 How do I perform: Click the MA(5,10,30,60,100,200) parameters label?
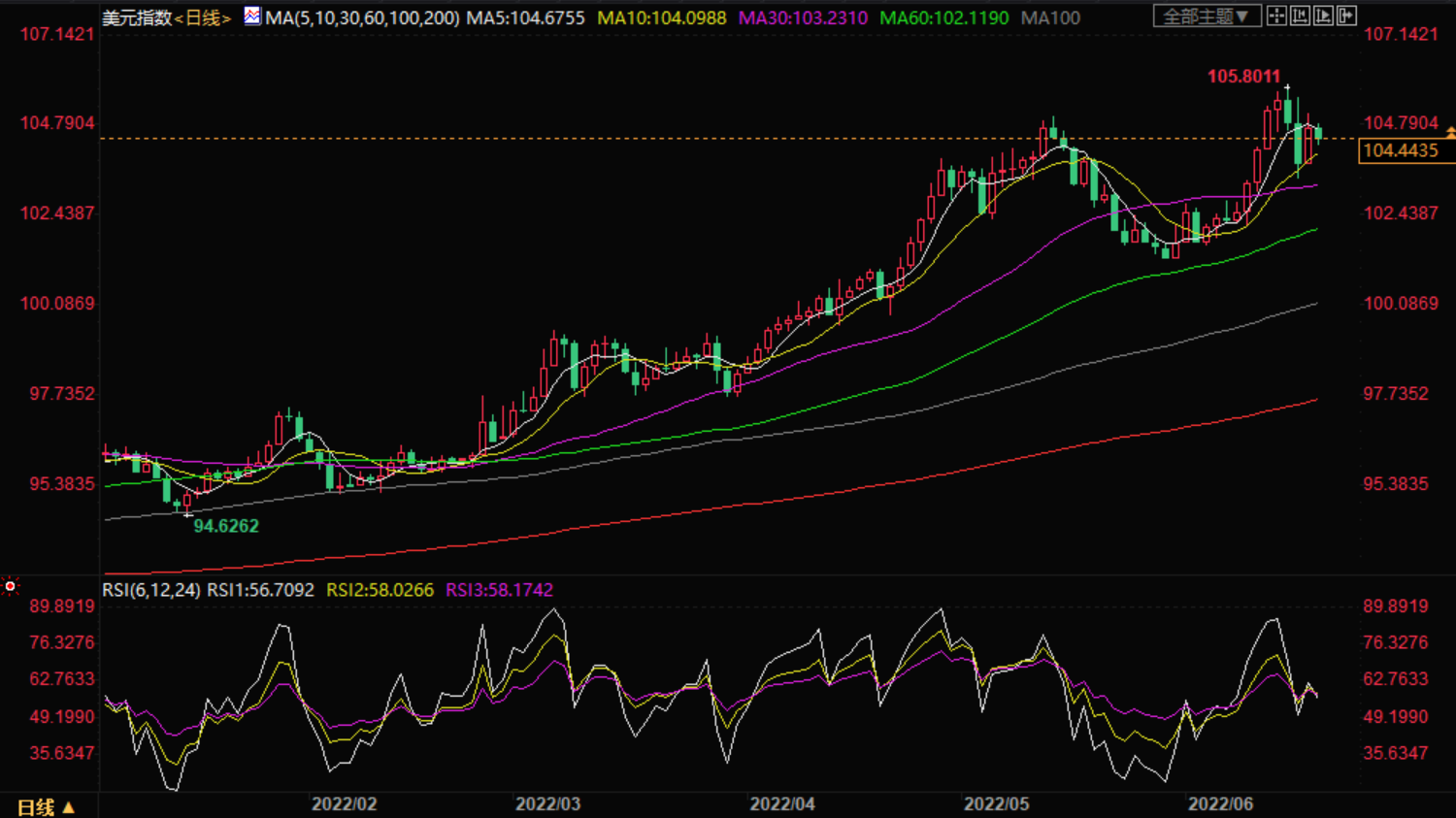coord(362,18)
